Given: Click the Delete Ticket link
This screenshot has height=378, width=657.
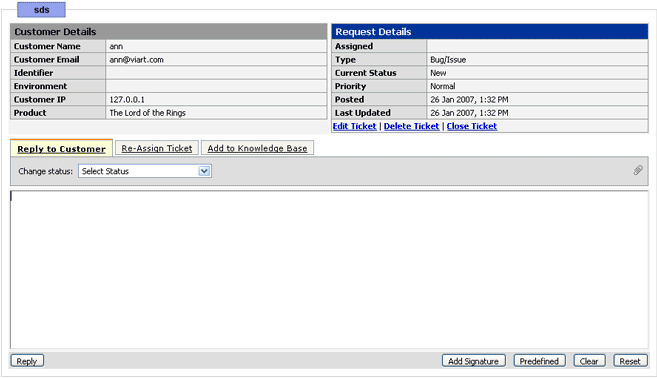Looking at the screenshot, I should coord(411,126).
